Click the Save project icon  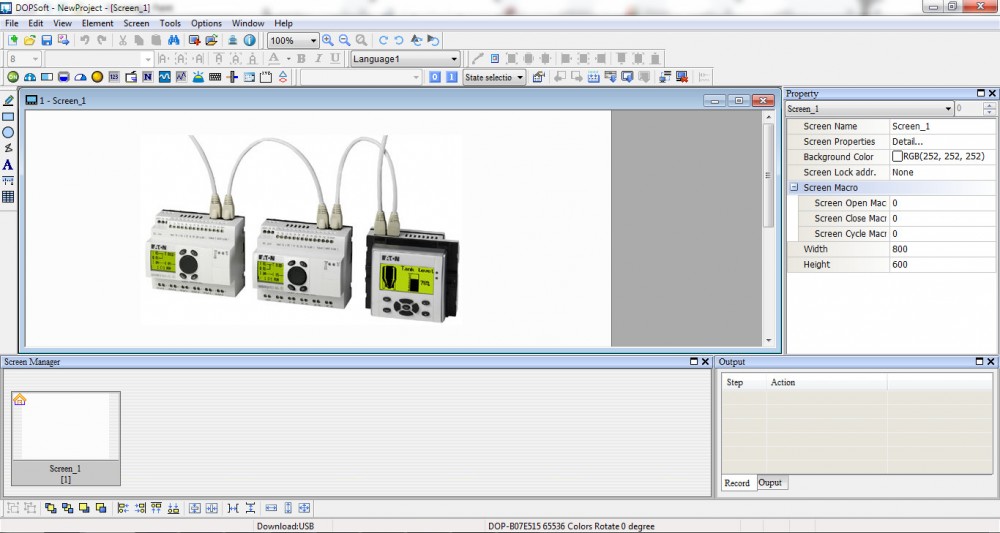pos(46,41)
